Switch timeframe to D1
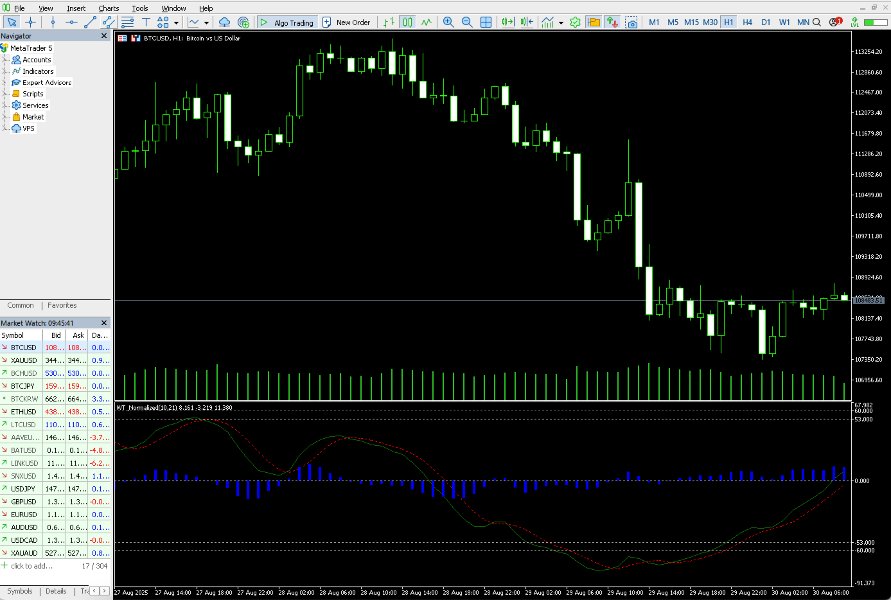 (766, 22)
